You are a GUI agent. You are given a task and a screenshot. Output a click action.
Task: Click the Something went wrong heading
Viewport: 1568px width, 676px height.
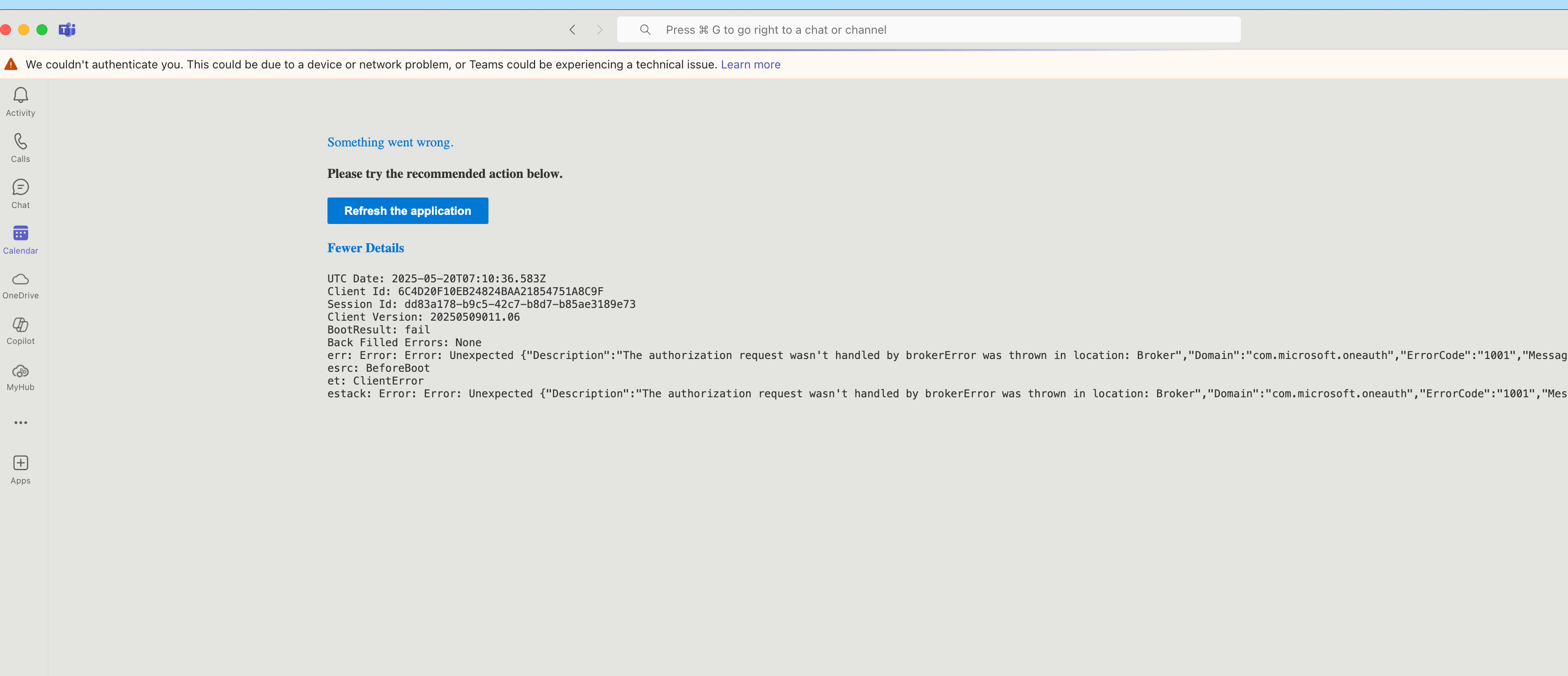tap(390, 142)
